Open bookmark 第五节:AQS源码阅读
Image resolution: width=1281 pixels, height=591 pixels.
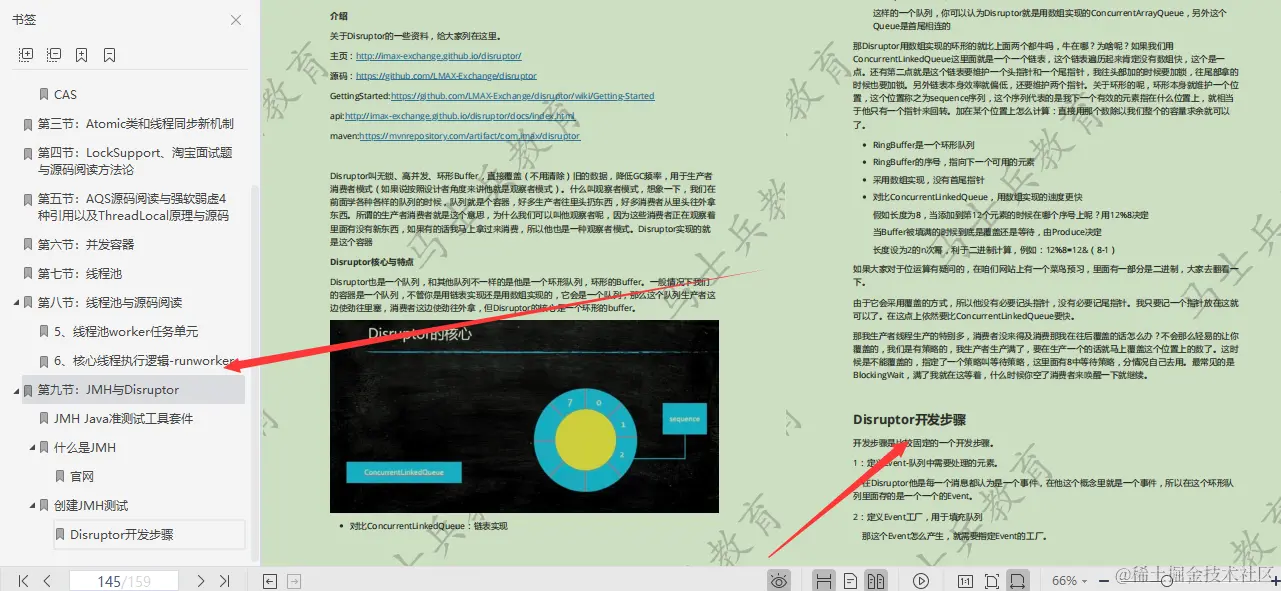click(133, 207)
